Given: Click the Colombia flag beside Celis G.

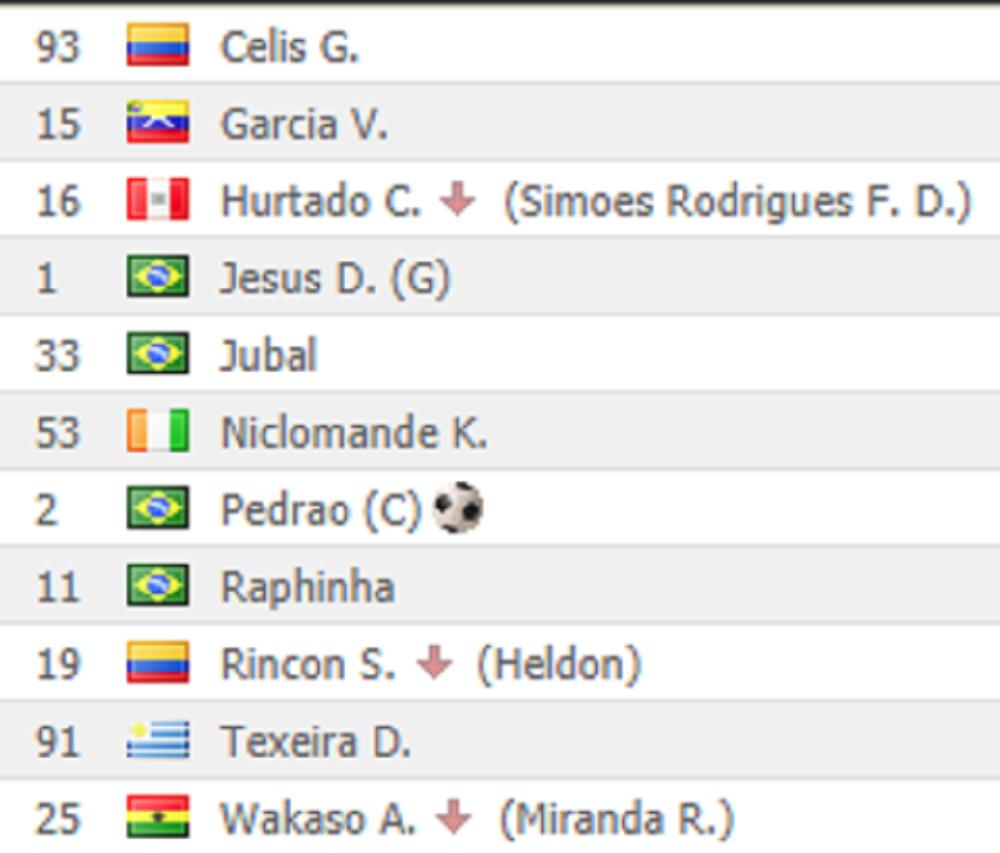Looking at the screenshot, I should 157,46.
